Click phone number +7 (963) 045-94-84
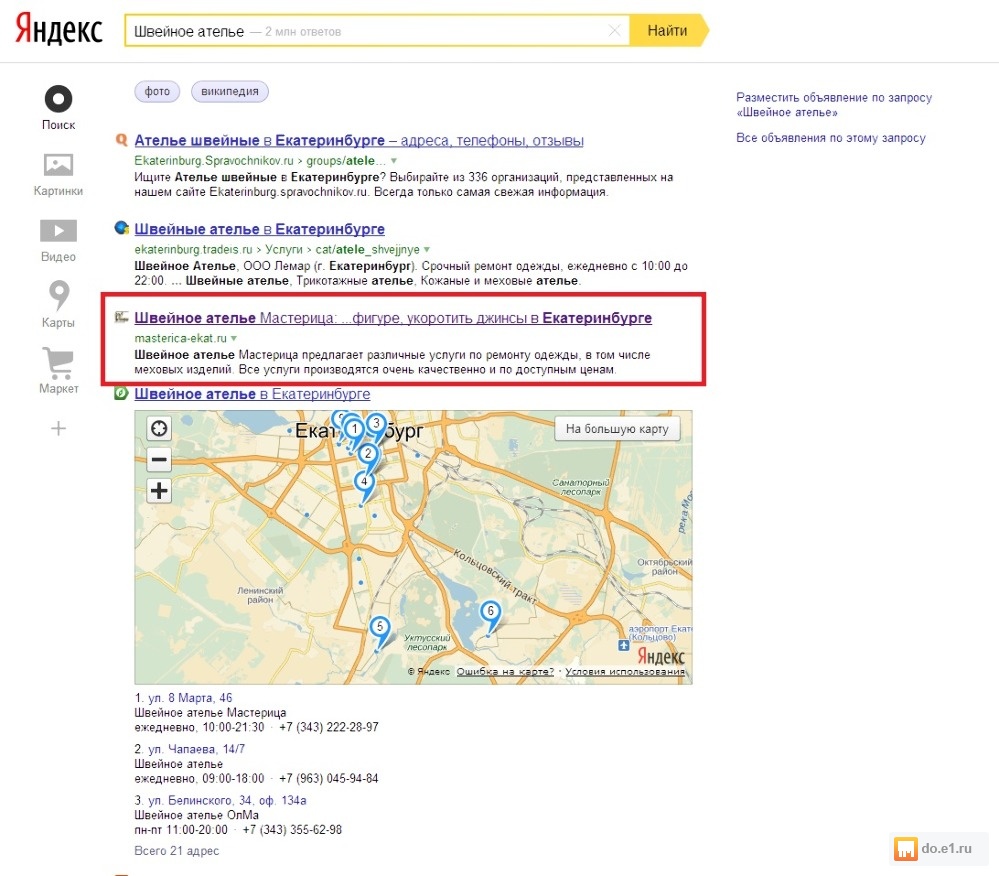This screenshot has height=876, width=999. tap(329, 778)
